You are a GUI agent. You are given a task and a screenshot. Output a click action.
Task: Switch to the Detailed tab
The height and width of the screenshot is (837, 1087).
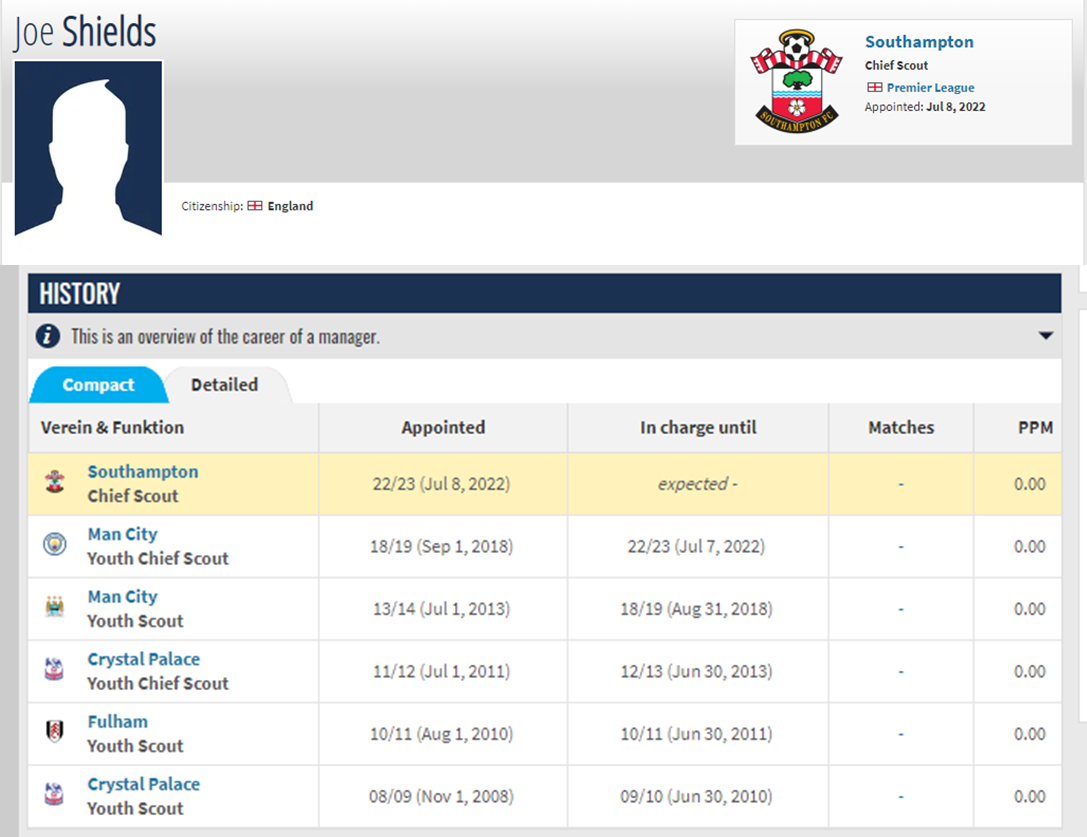click(225, 385)
